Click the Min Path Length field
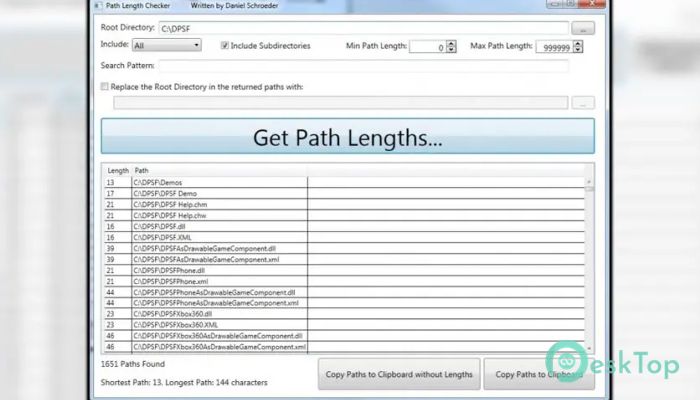The image size is (700, 400). (x=427, y=47)
